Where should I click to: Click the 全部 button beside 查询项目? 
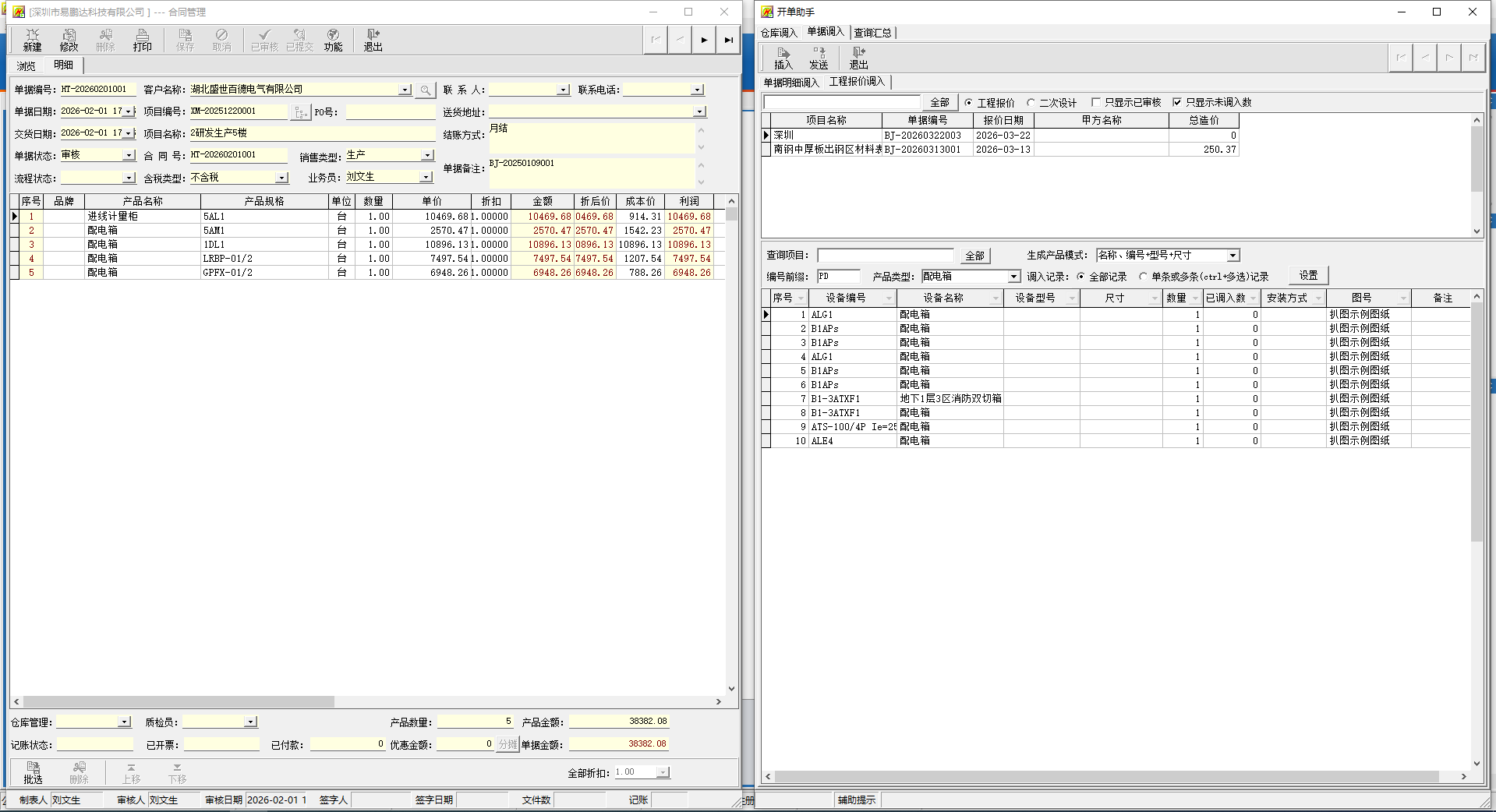click(974, 256)
